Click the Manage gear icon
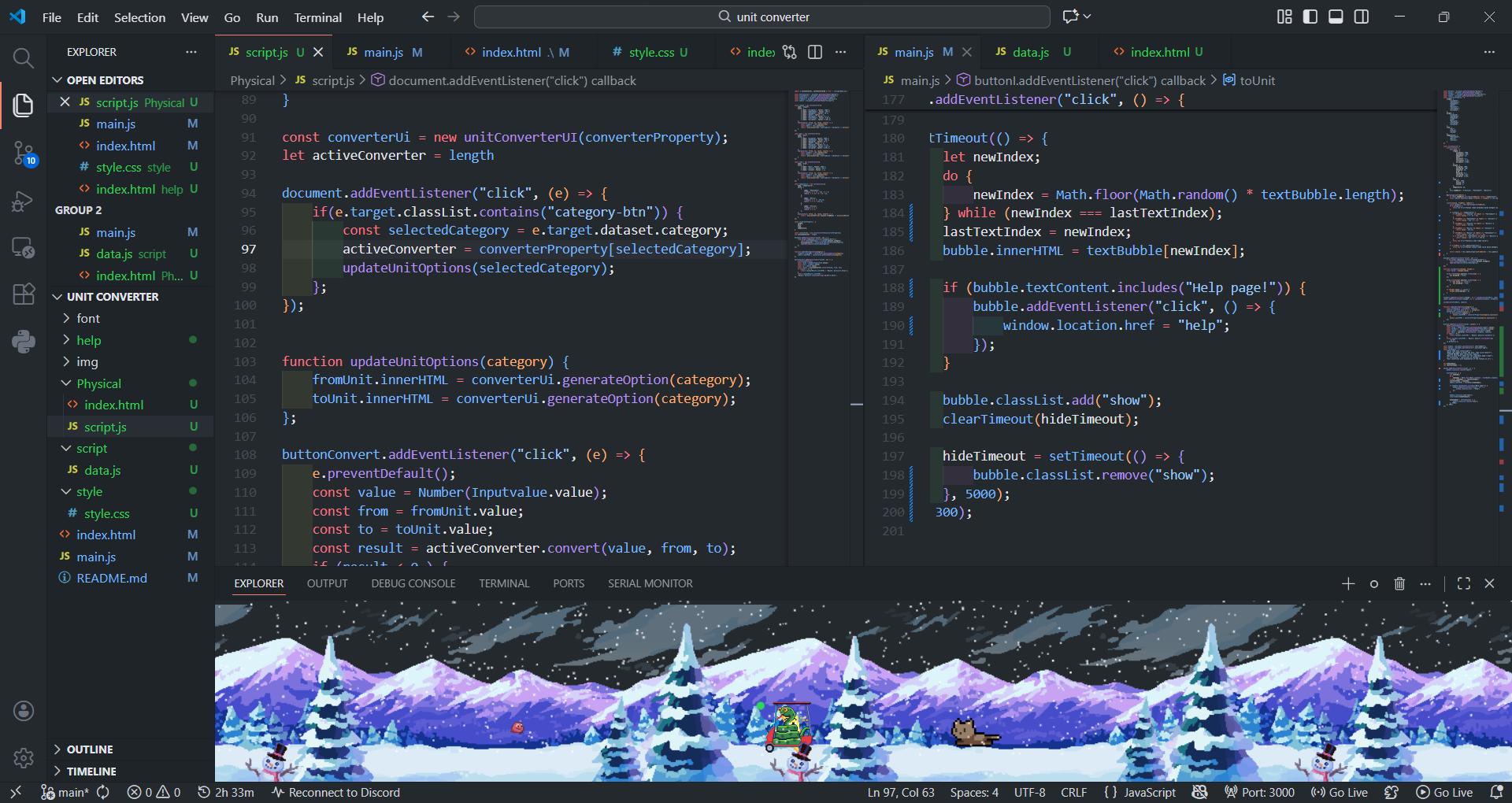This screenshot has height=803, width=1512. coord(23,757)
